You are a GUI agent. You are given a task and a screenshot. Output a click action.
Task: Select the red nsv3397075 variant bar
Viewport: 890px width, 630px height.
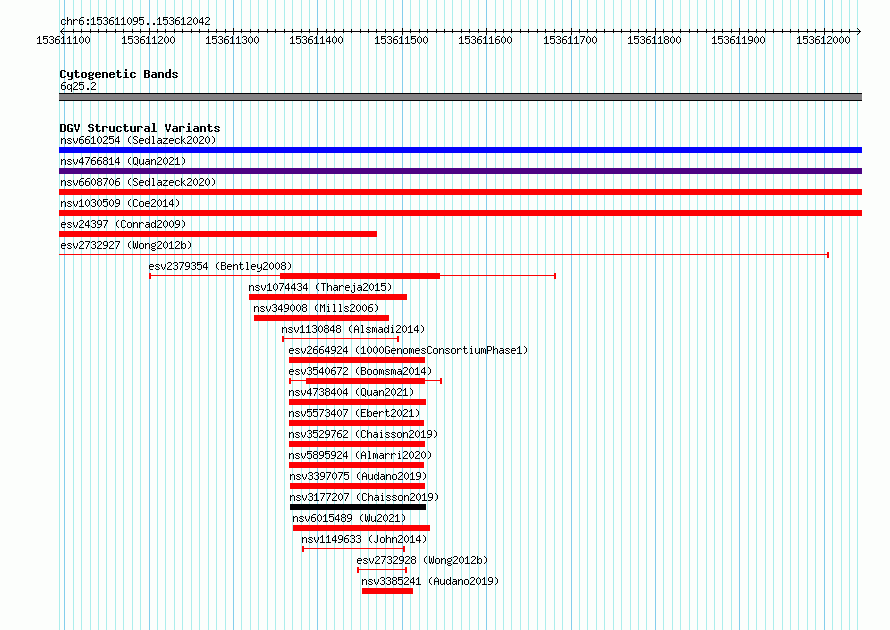[x=358, y=486]
